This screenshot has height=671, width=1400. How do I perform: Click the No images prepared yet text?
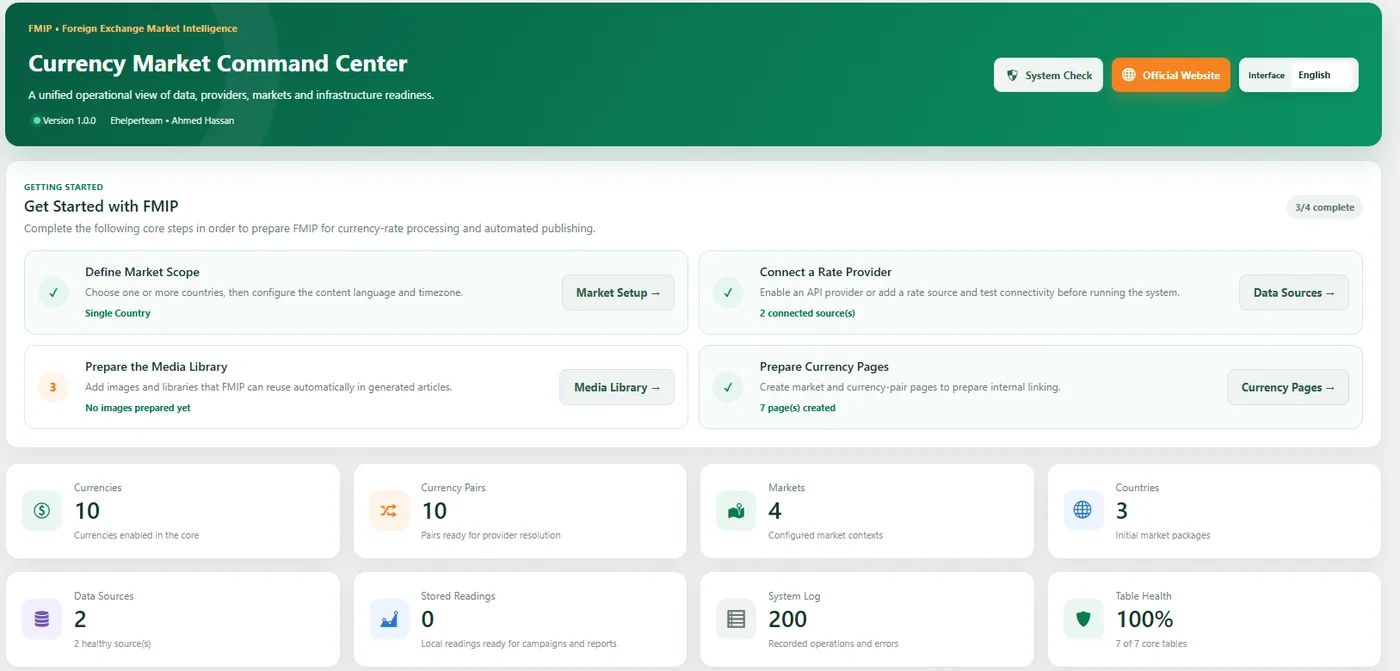click(x=138, y=408)
